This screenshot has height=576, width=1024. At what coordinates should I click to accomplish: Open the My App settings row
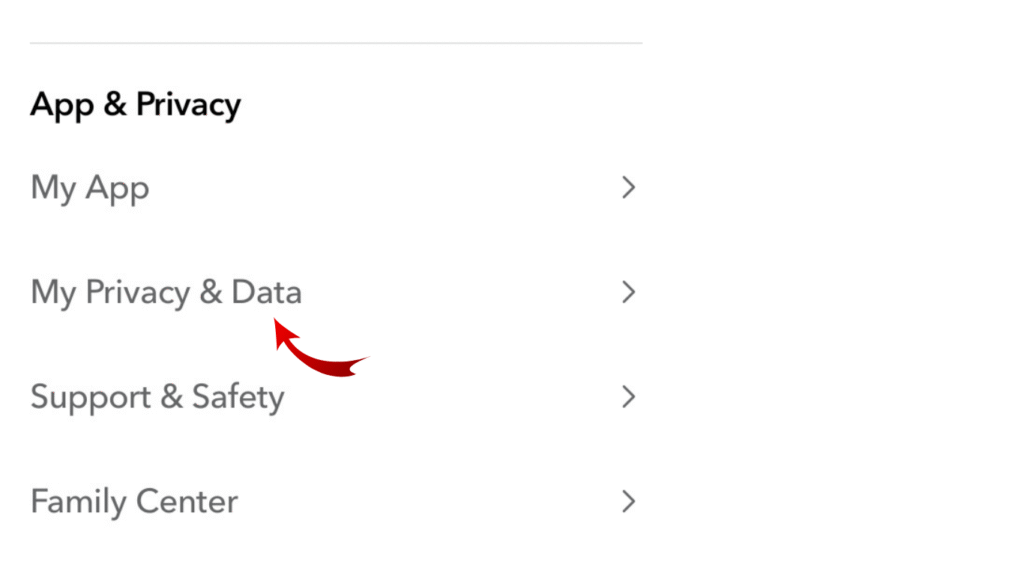click(x=90, y=188)
